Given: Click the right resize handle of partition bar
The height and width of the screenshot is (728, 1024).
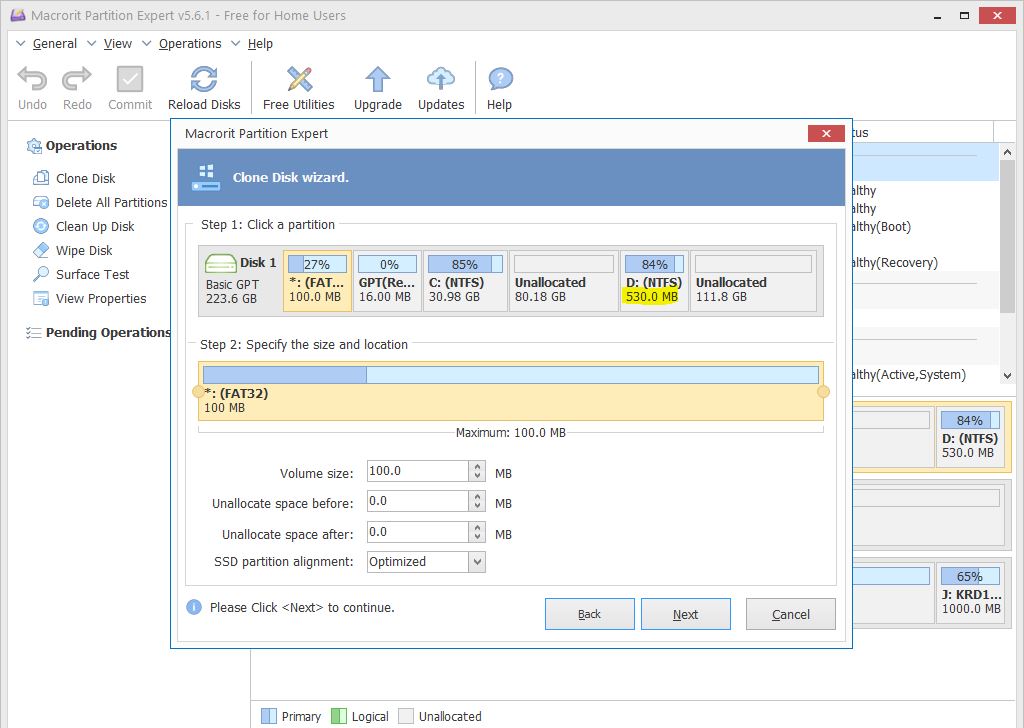Looking at the screenshot, I should pos(823,392).
